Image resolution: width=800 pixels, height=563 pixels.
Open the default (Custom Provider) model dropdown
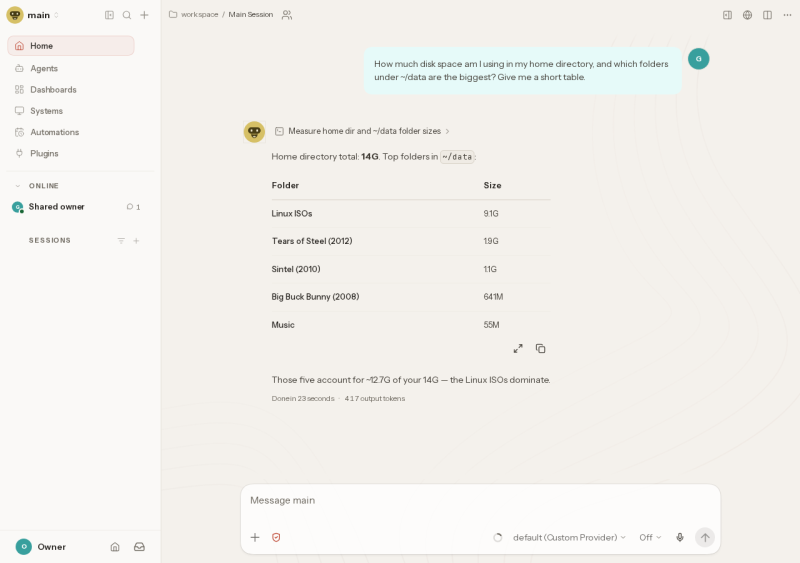(x=569, y=537)
